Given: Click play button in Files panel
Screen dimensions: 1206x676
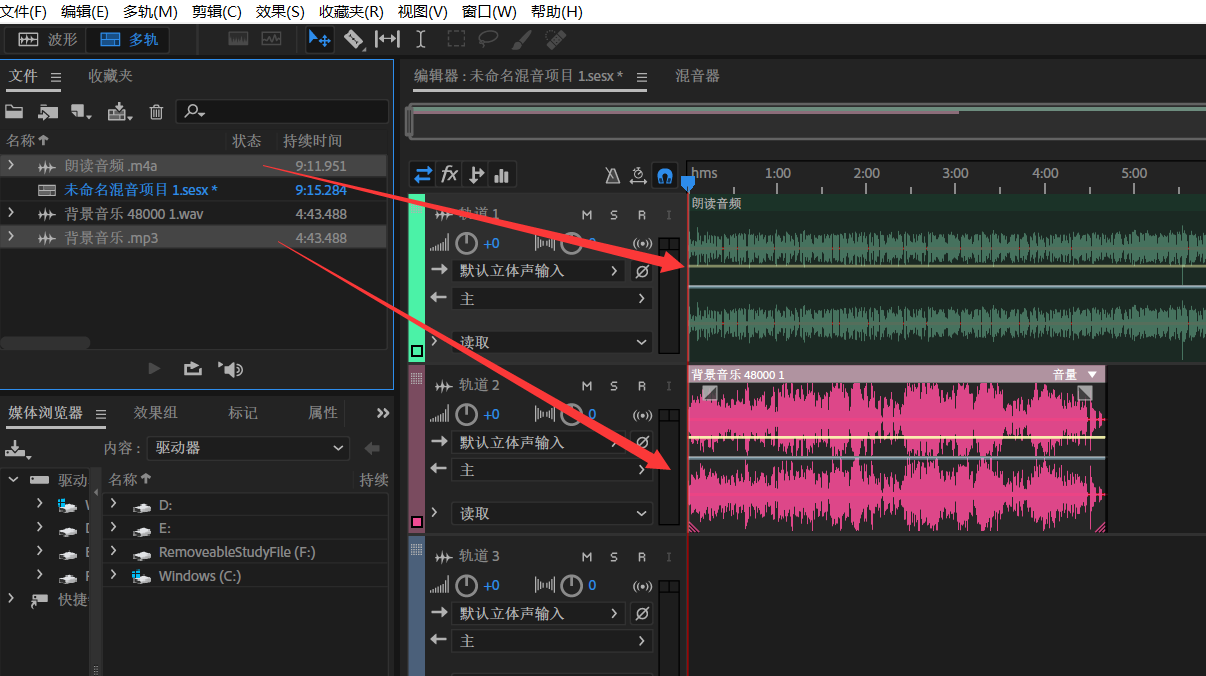Looking at the screenshot, I should pos(154,369).
